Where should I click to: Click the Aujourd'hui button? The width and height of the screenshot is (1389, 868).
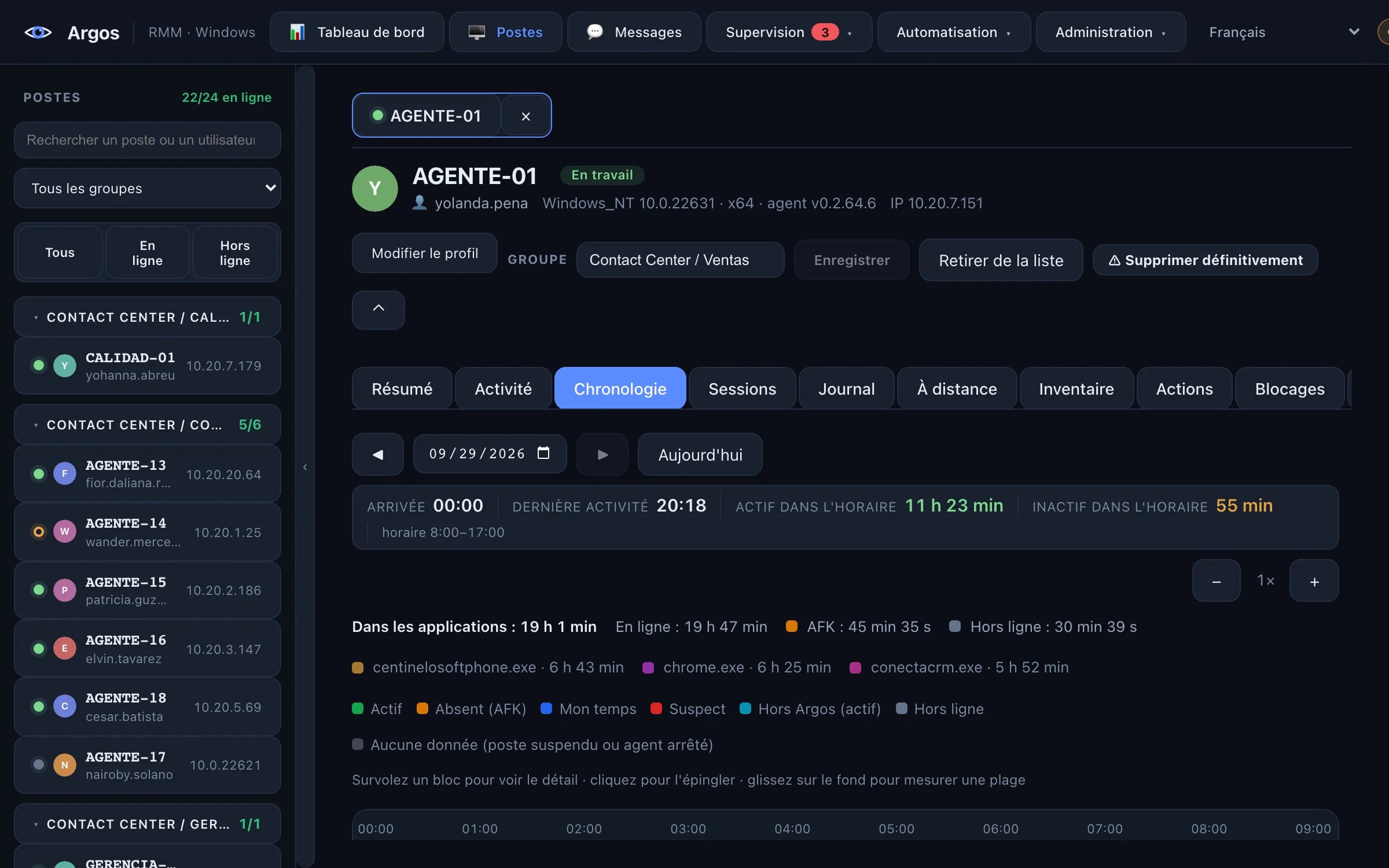(x=700, y=454)
